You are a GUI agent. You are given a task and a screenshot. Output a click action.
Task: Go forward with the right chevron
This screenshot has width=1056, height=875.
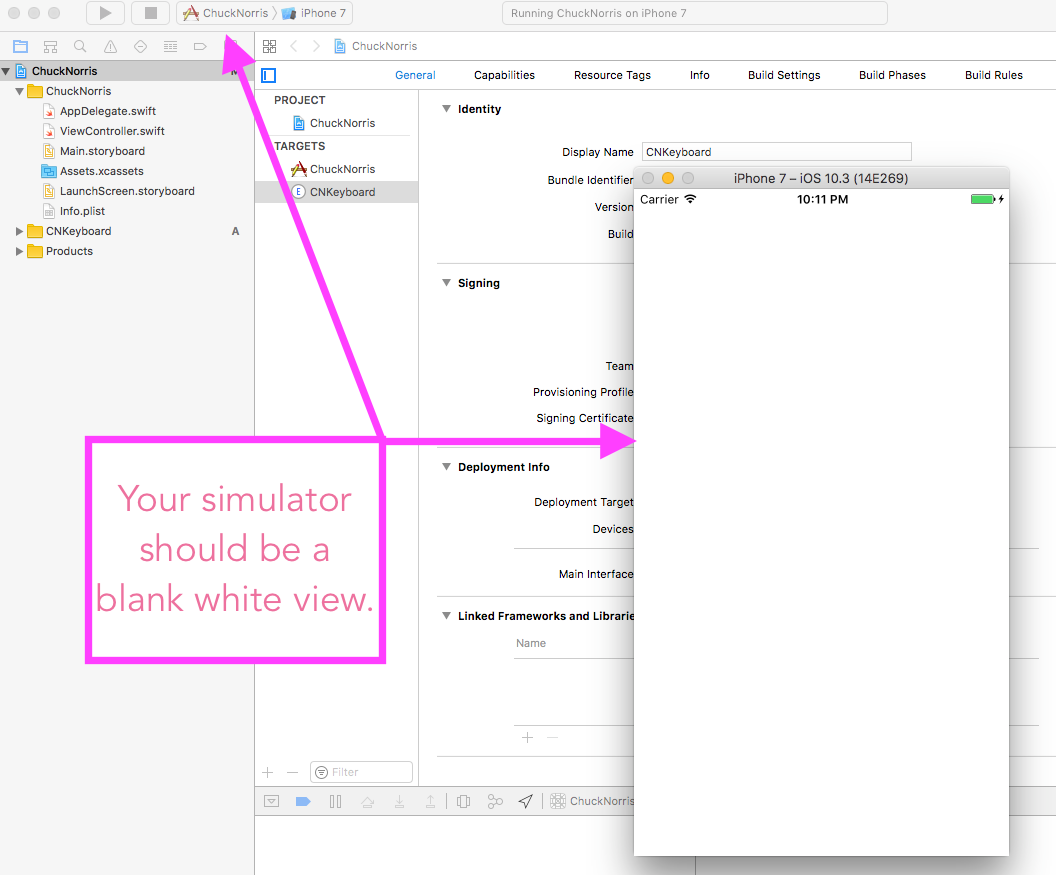point(316,46)
